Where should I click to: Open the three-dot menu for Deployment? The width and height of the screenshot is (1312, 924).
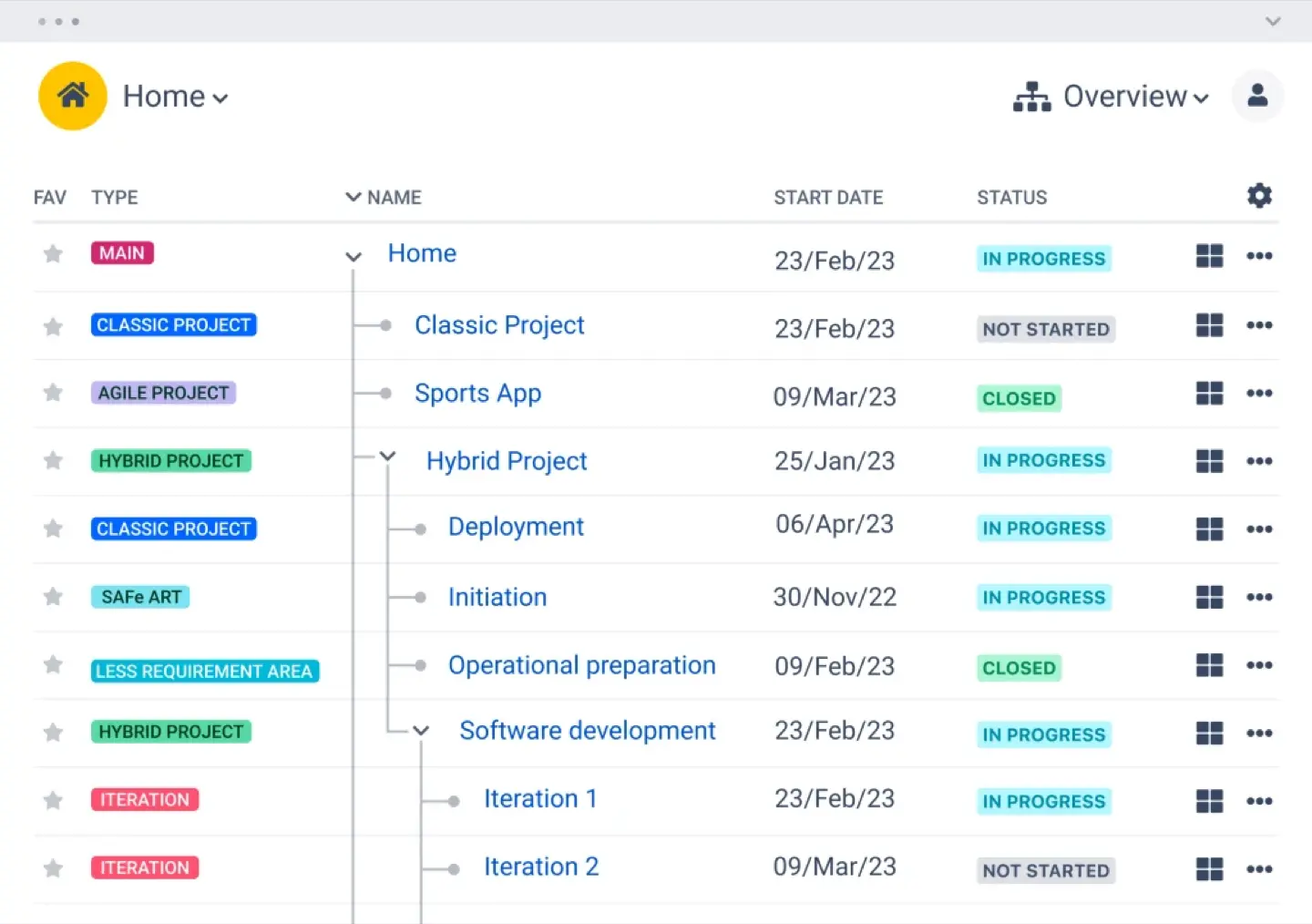1260,529
